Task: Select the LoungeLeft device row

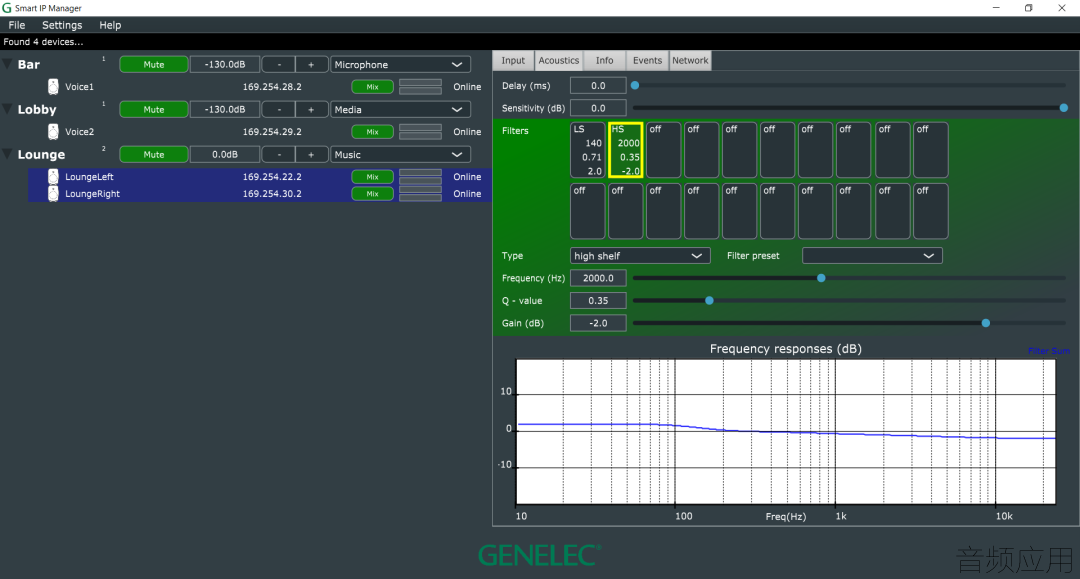Action: (260, 177)
